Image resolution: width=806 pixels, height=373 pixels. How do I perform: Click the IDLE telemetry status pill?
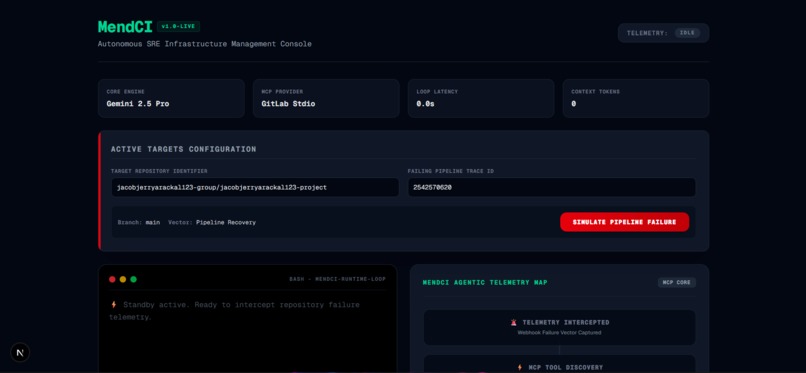(687, 33)
